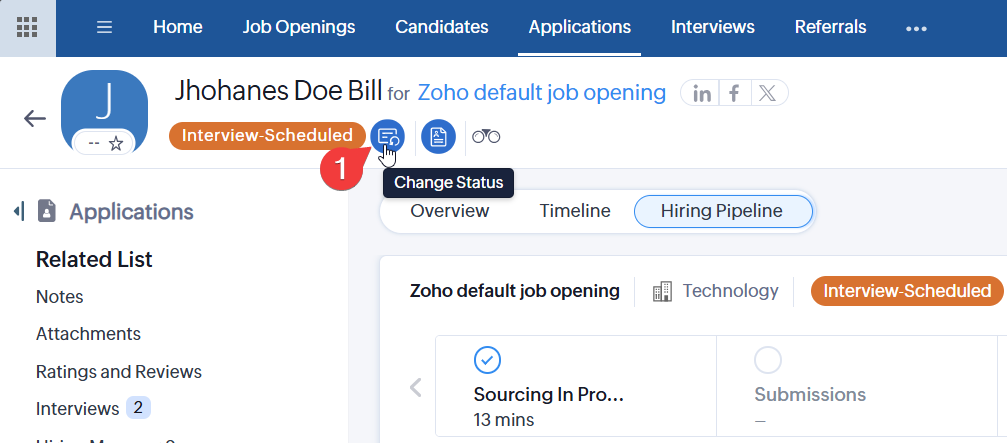Select the Sourcing In Progress stage checkmark
The width and height of the screenshot is (1007, 443).
[x=487, y=360]
